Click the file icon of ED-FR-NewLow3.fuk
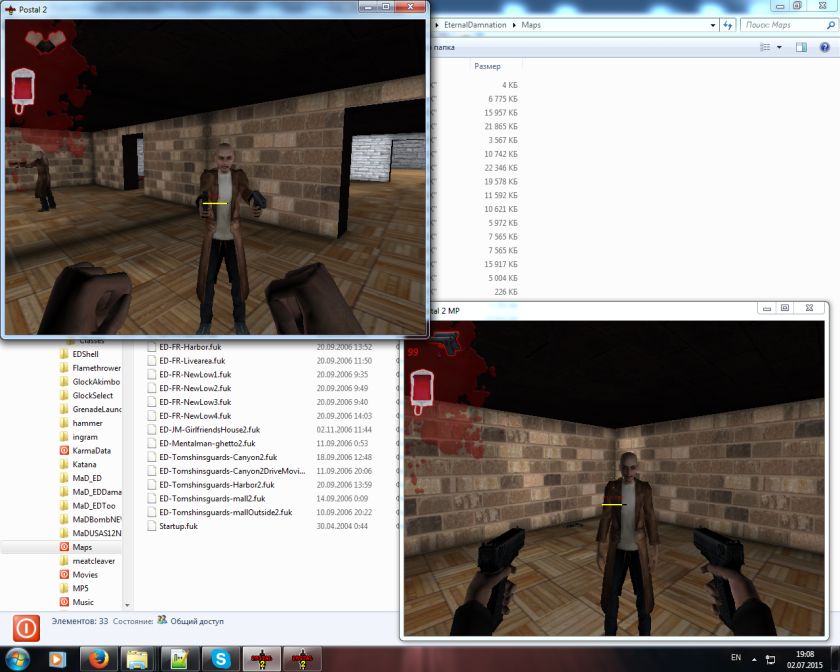The height and width of the screenshot is (672, 840). (152, 402)
